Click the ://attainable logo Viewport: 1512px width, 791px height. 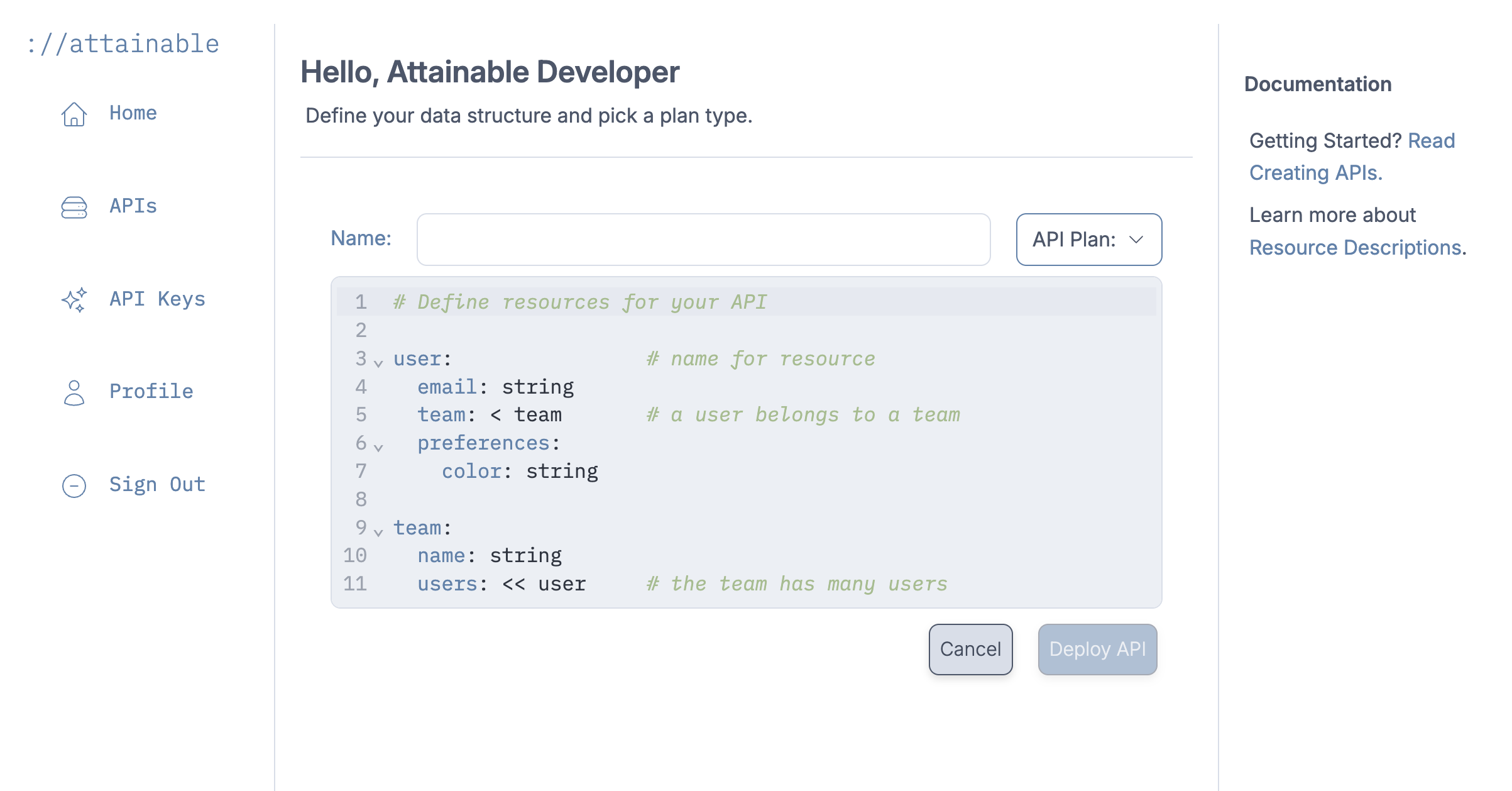click(123, 44)
